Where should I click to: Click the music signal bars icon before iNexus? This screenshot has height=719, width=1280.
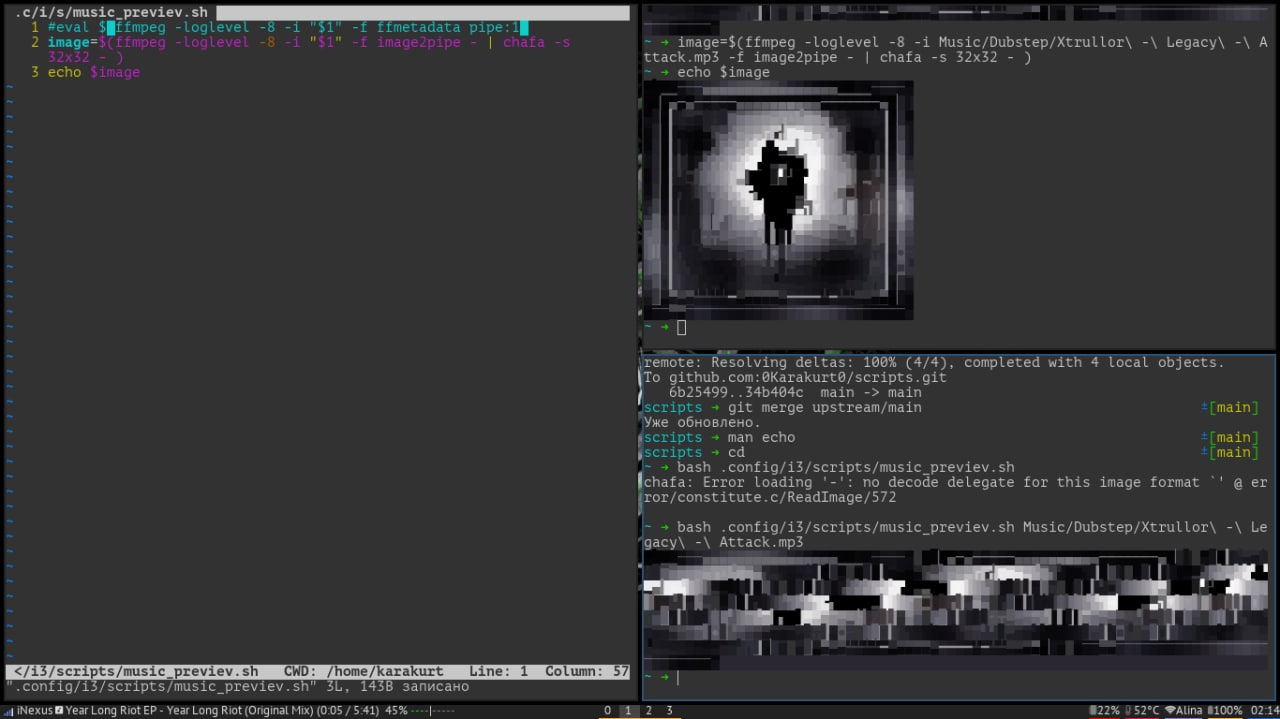tap(8, 711)
